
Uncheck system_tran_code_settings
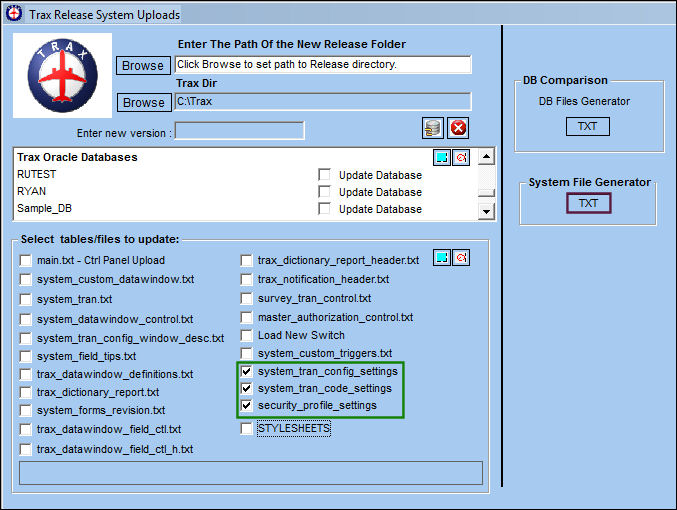click(x=247, y=388)
